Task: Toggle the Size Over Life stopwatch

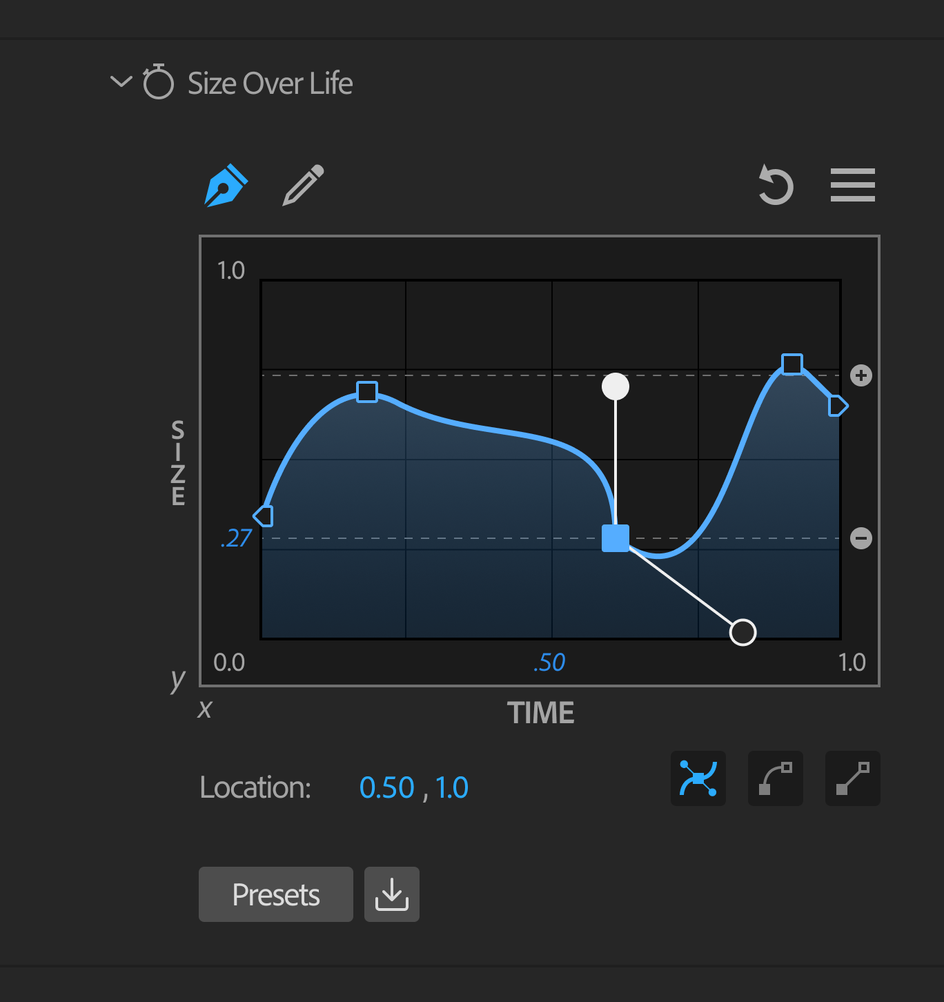Action: pyautogui.click(x=158, y=82)
